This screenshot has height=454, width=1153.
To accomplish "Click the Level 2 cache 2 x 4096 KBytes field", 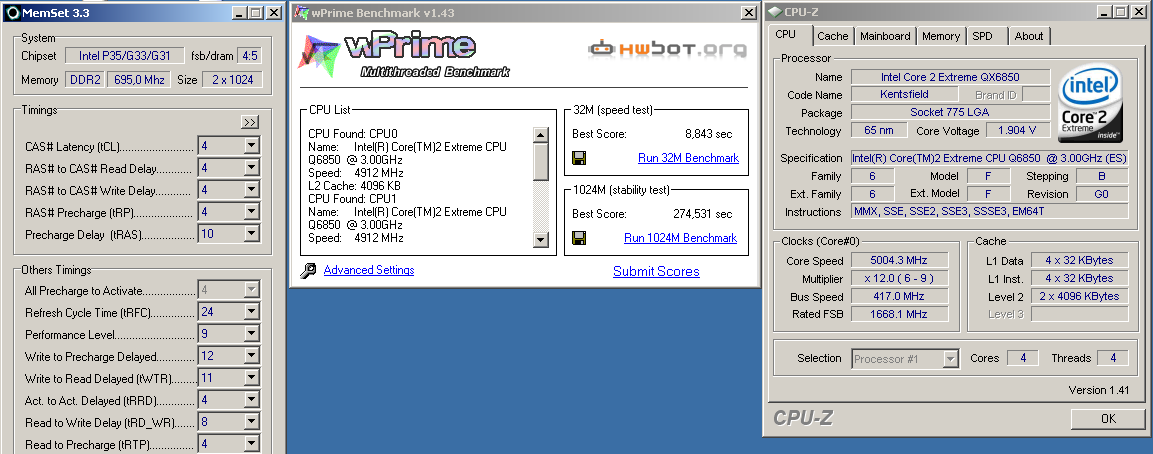I will point(1079,297).
